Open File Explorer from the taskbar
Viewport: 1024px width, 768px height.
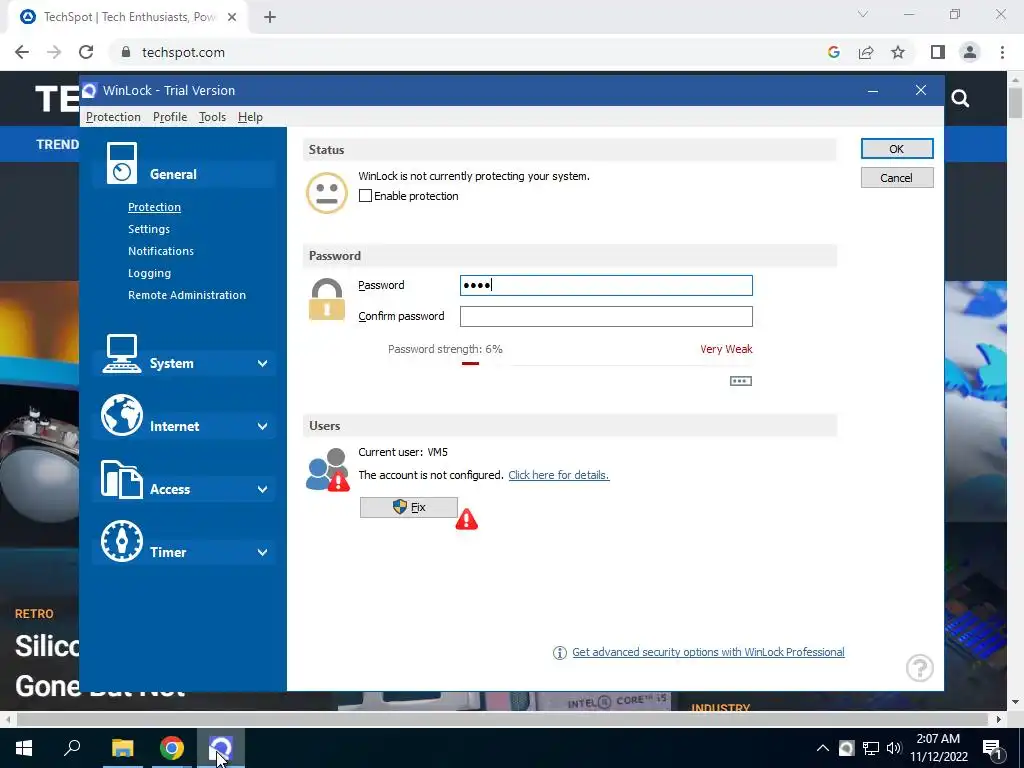(122, 748)
